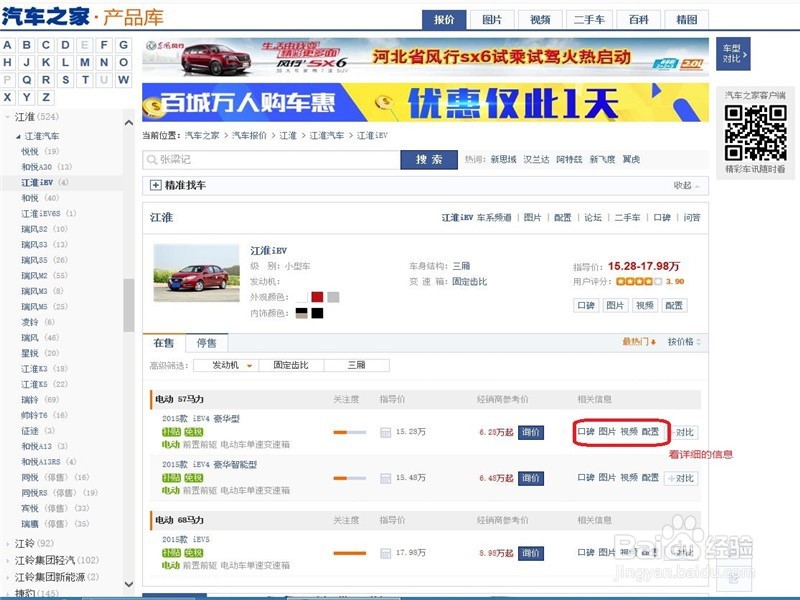
Task: Click 询价 for iEV4 豪华型
Action: click(x=531, y=433)
